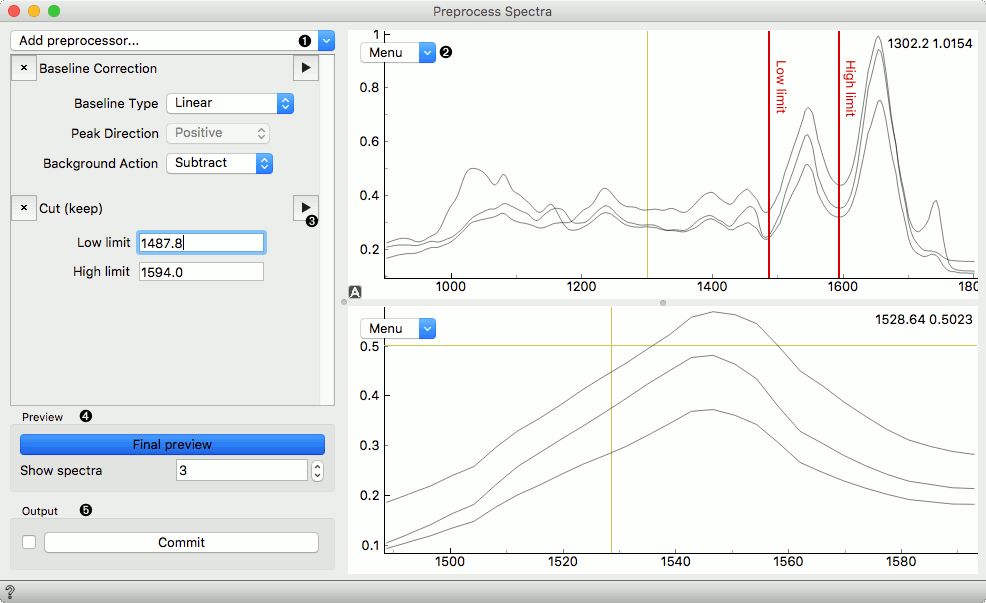The width and height of the screenshot is (986, 603).
Task: Click the 1302.2 1.0154 coordinate readout
Action: click(x=930, y=44)
